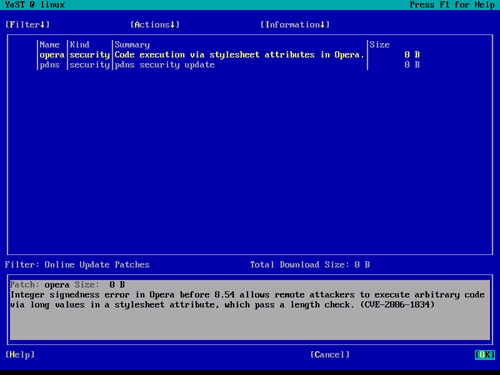The image size is (500, 375).
Task: Click summary 'pdns security update'
Action: pos(165,65)
